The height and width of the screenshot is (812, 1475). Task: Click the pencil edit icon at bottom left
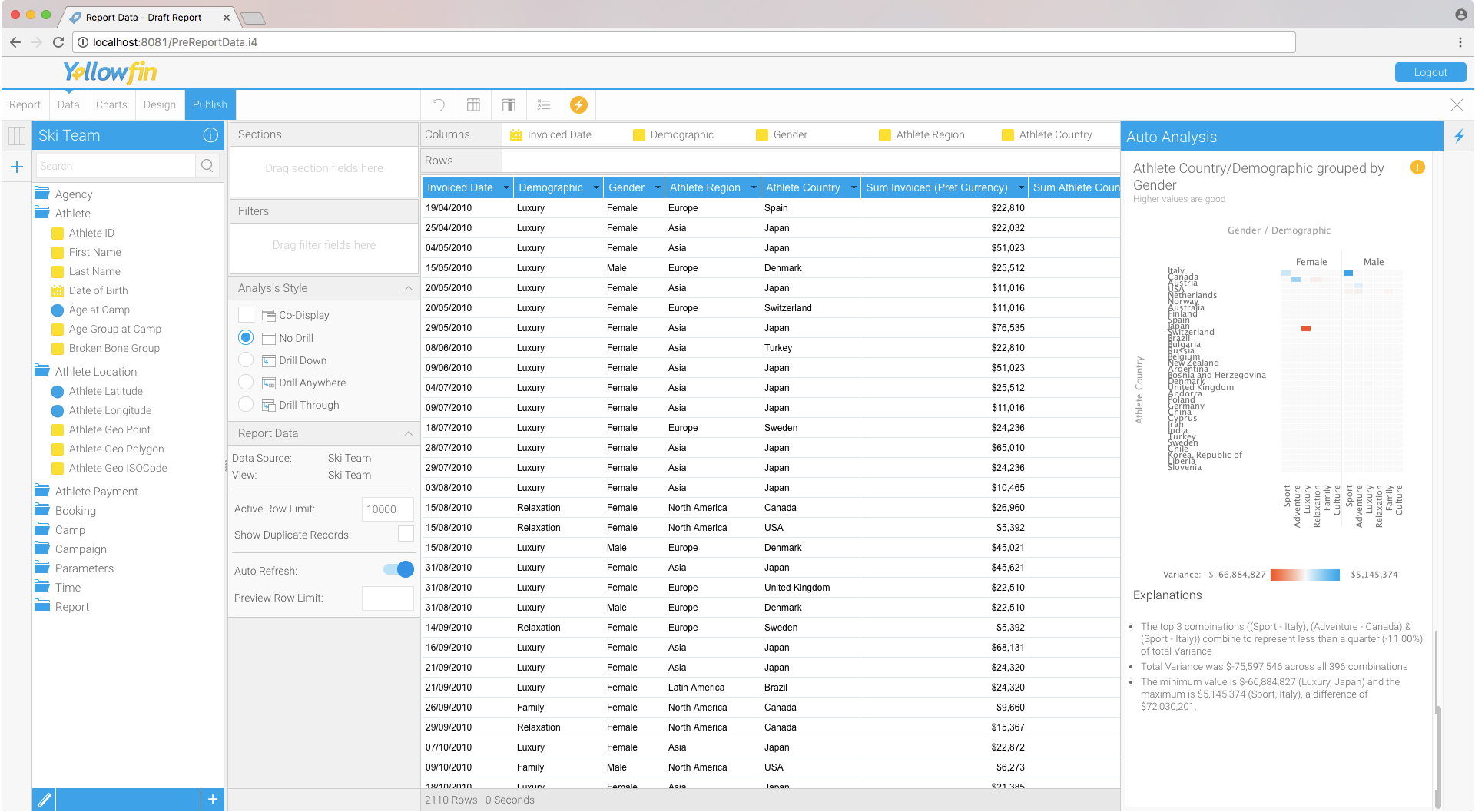tap(45, 800)
